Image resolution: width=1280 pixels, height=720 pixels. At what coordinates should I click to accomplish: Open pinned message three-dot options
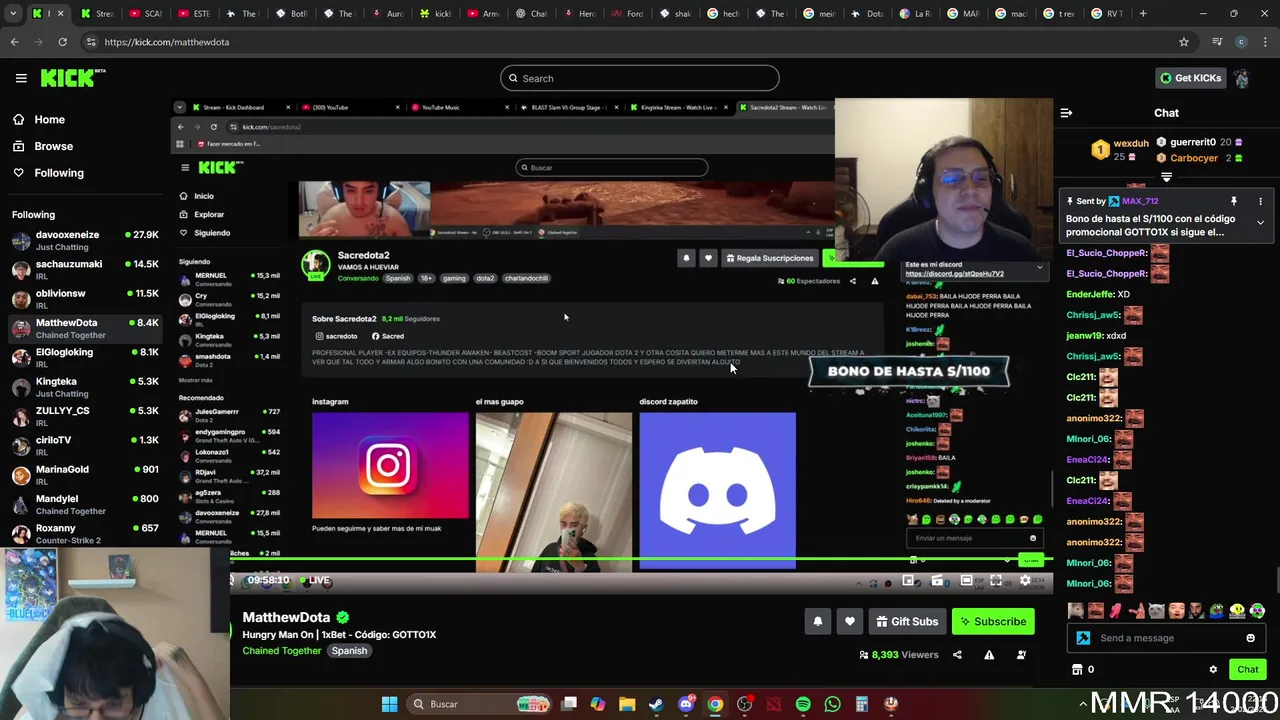pos(1260,201)
